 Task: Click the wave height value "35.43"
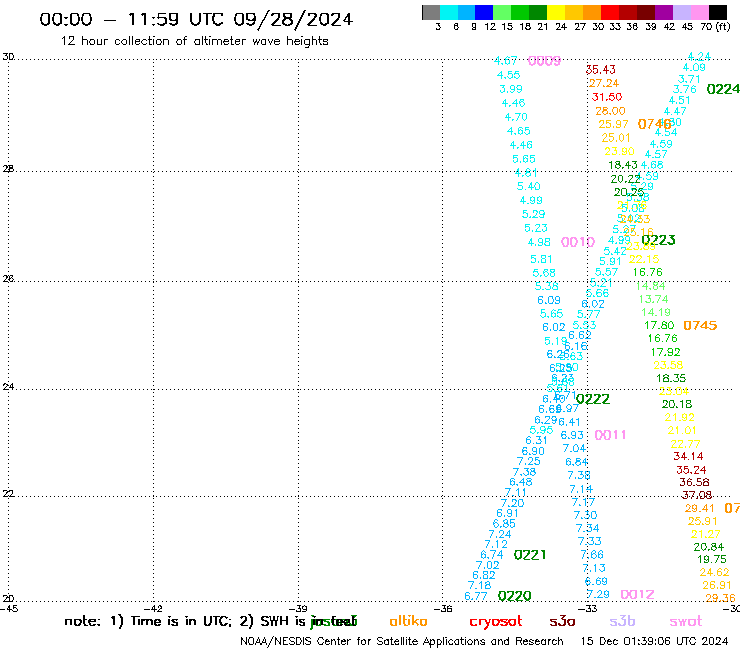(600, 70)
